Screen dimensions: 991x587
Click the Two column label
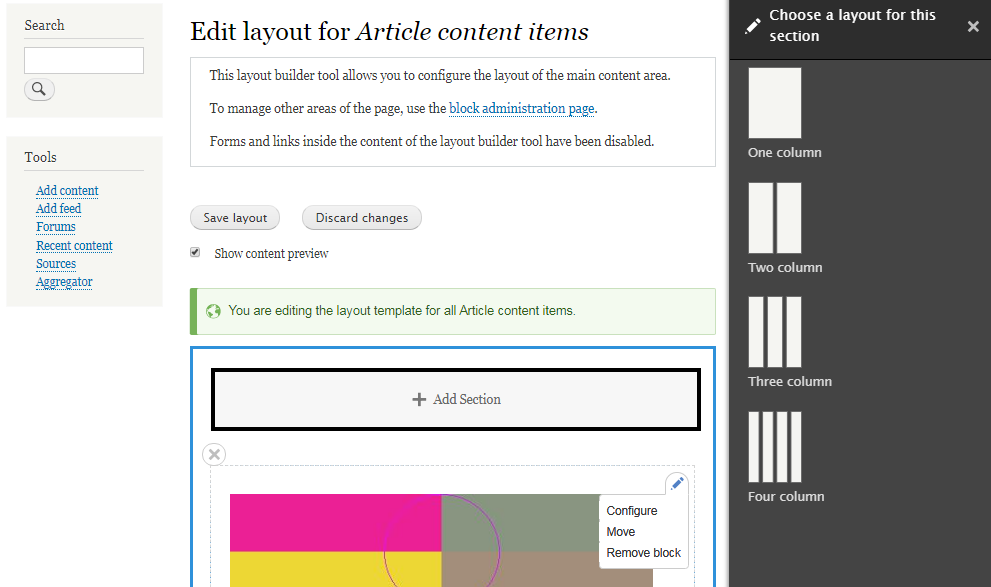point(785,267)
